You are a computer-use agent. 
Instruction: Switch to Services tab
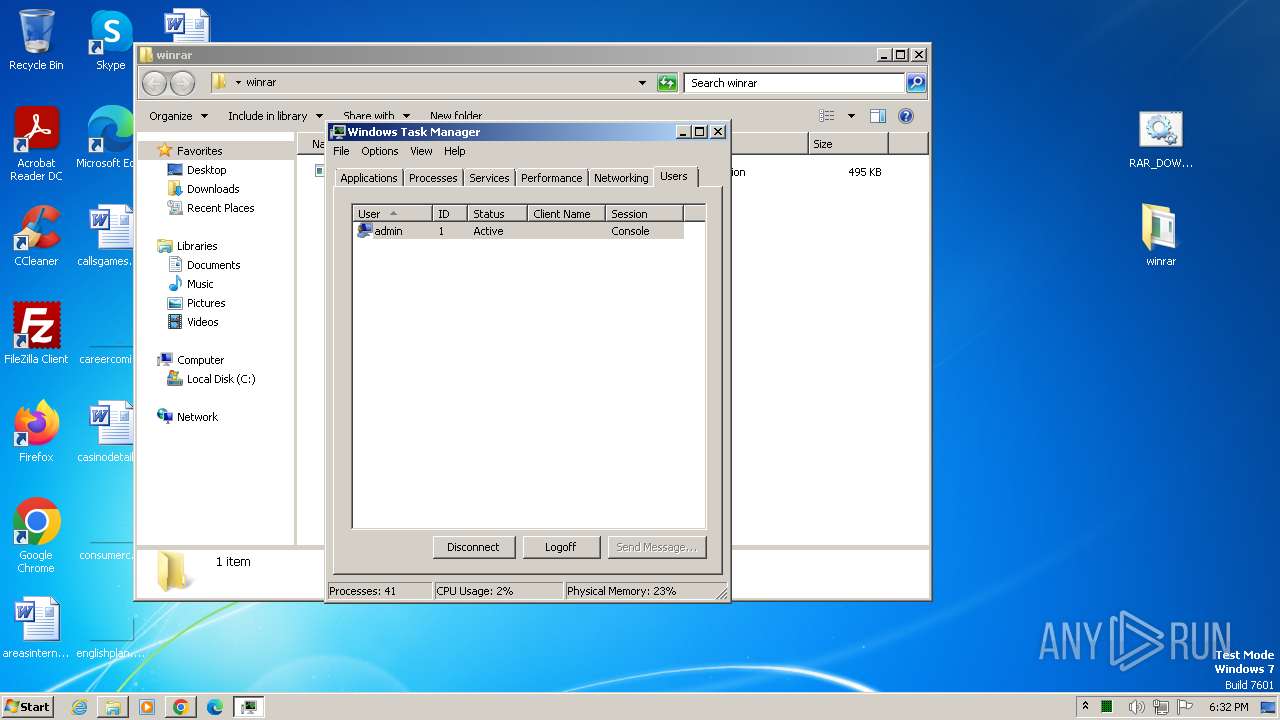(489, 178)
